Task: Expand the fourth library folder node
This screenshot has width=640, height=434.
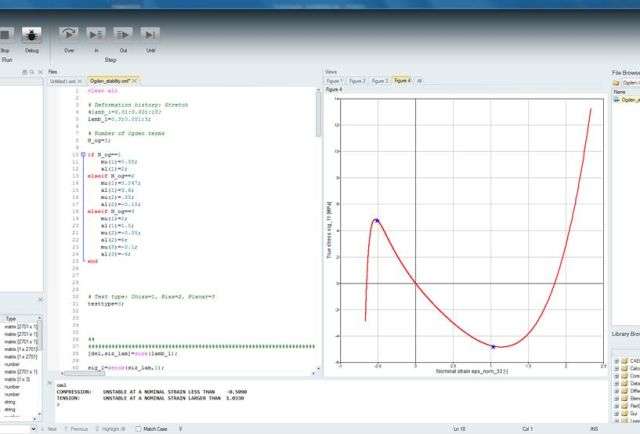Action: click(x=617, y=383)
